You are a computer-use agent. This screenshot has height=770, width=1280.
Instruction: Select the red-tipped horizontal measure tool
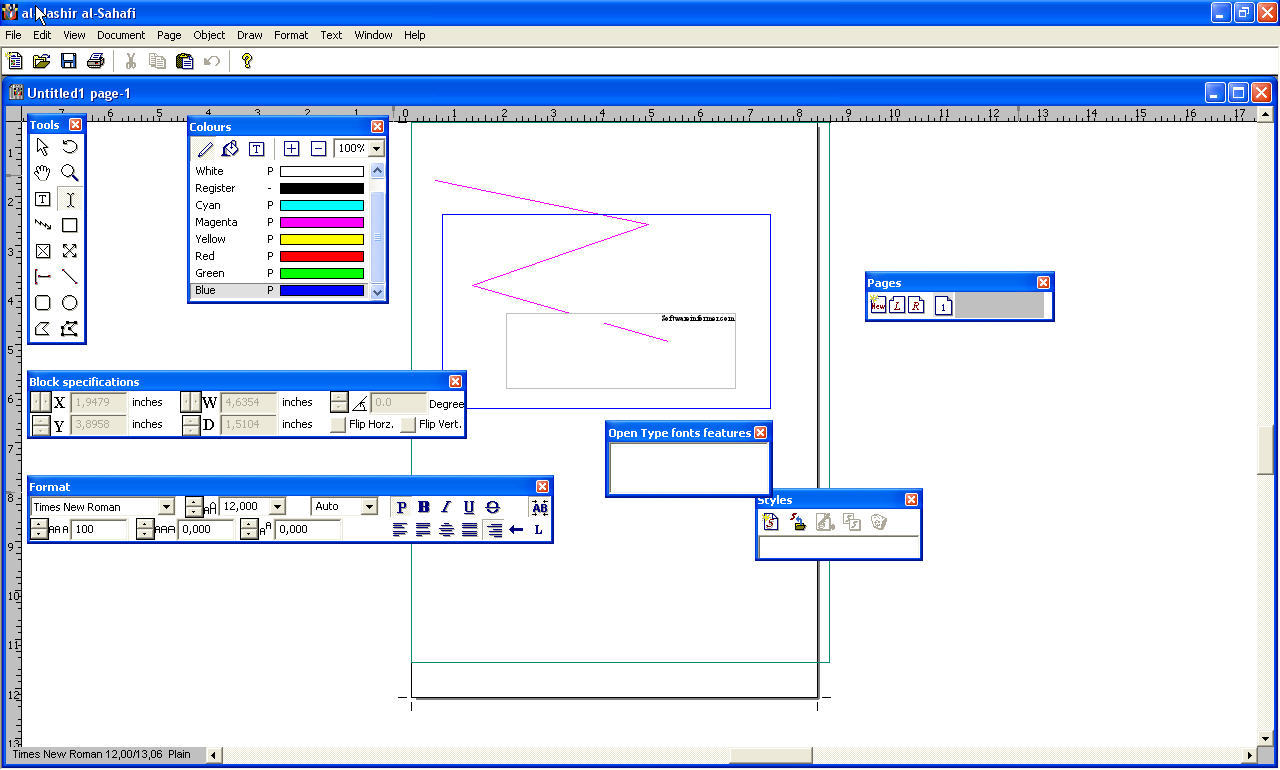coord(43,277)
